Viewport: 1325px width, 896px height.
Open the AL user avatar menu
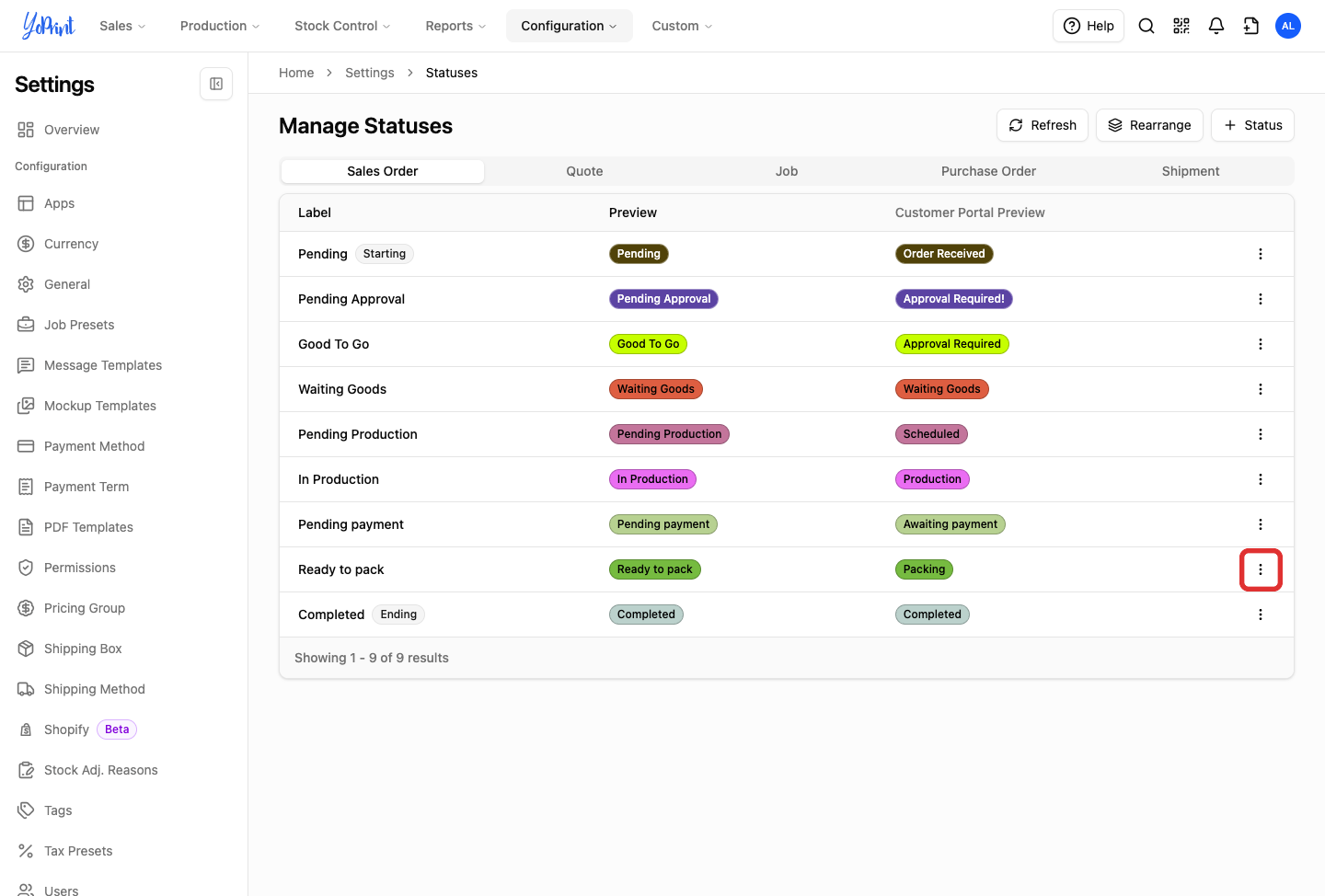pos(1288,26)
